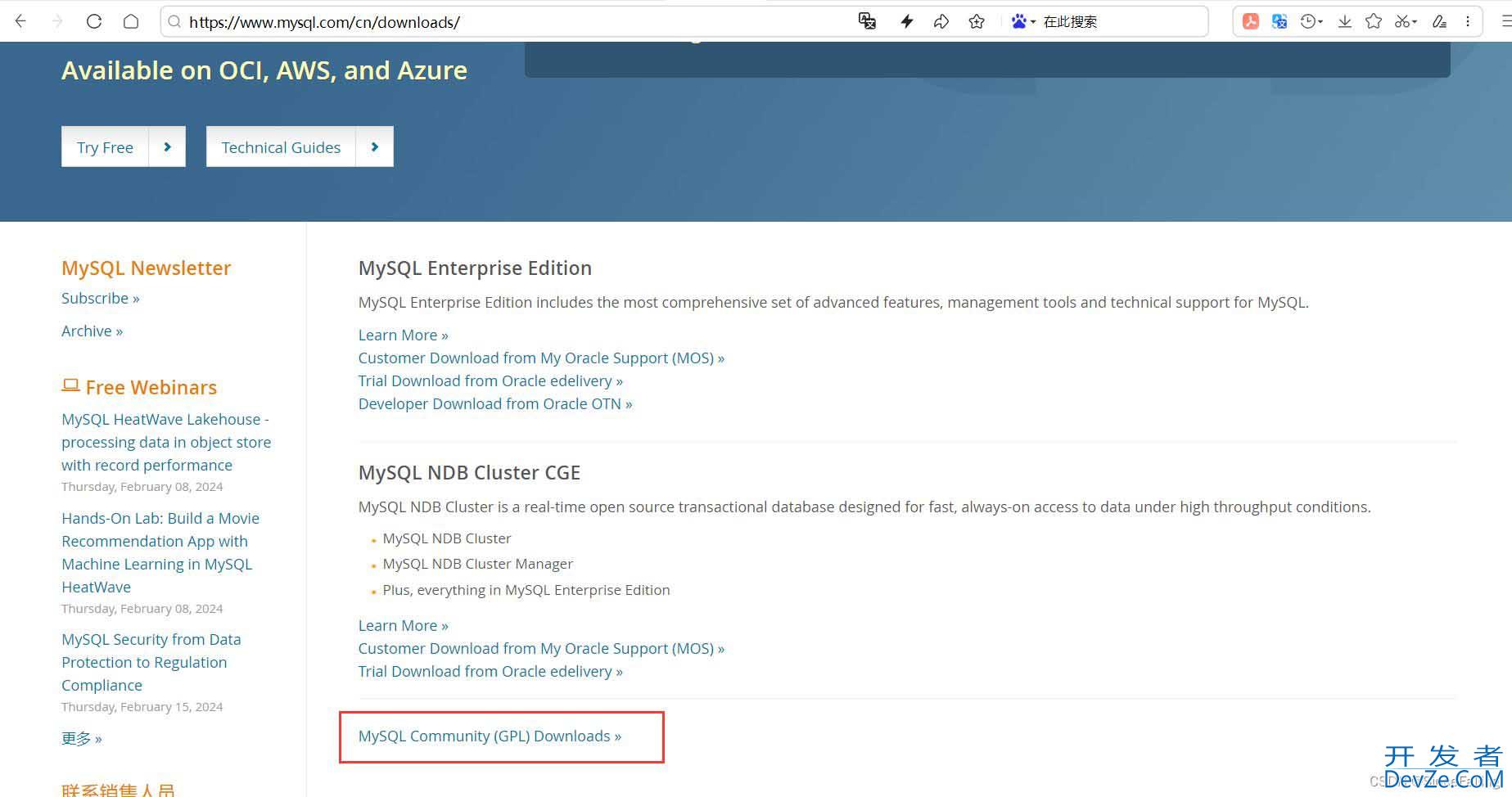Open MySQL Community (GPL) Downloads link
The width and height of the screenshot is (1512, 797).
point(490,736)
